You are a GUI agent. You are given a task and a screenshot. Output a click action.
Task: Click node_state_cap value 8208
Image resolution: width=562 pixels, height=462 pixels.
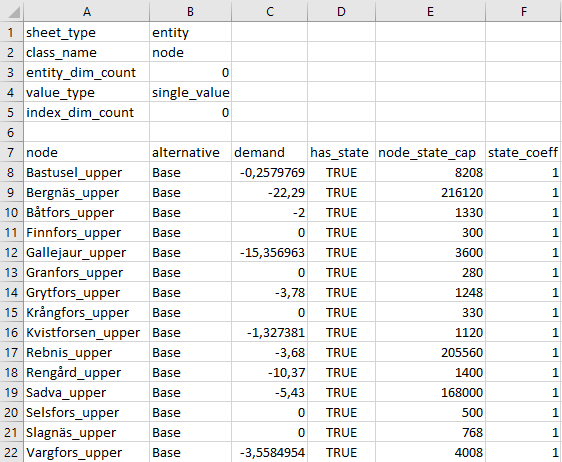click(430, 173)
